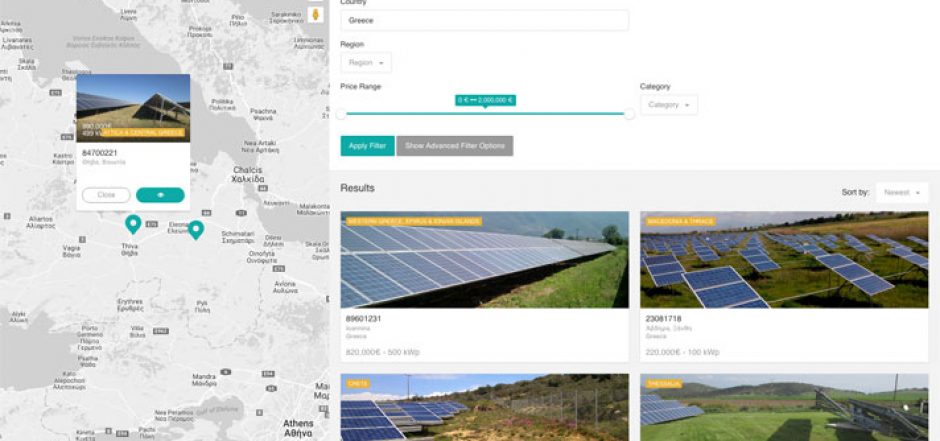940x441 pixels.
Task: Click the left handle of Price Range slider
Action: pyautogui.click(x=341, y=114)
